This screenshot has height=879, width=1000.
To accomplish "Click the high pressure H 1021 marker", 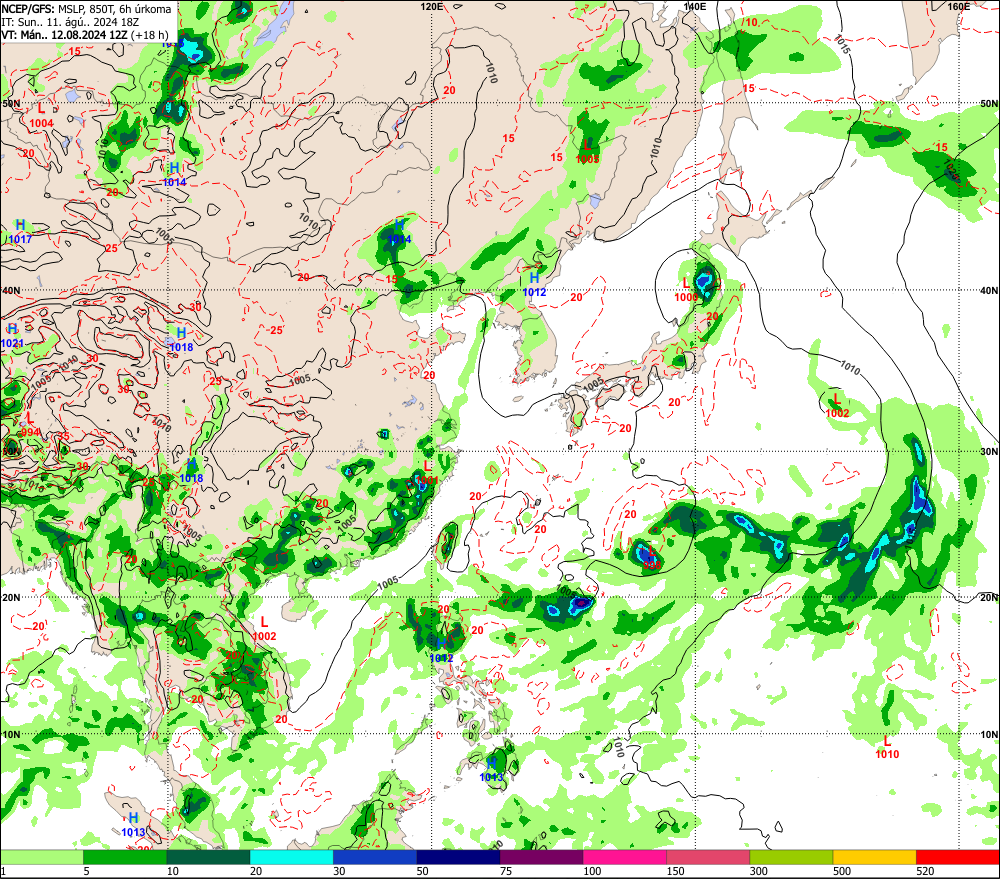I will point(12,336).
